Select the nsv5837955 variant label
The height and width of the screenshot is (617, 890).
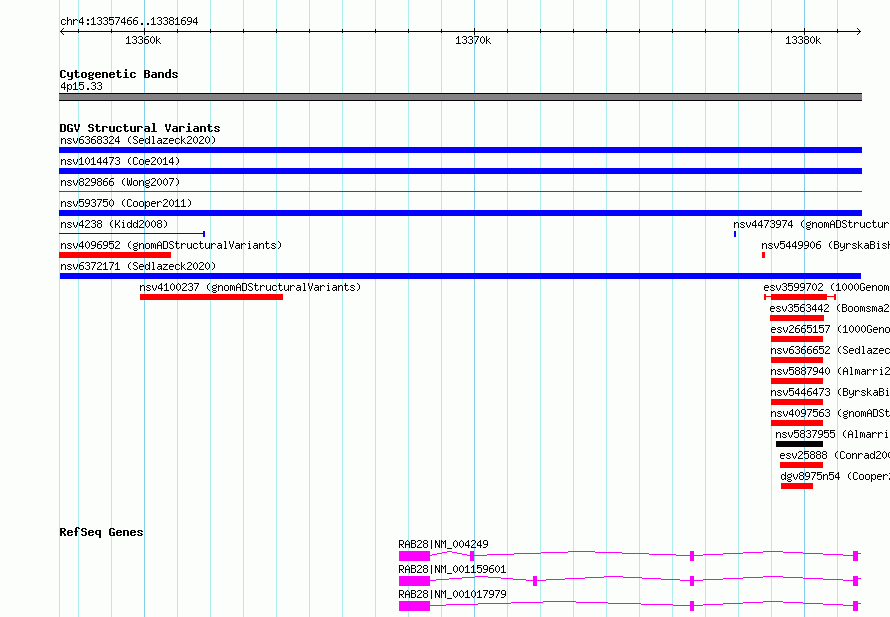(x=833, y=434)
